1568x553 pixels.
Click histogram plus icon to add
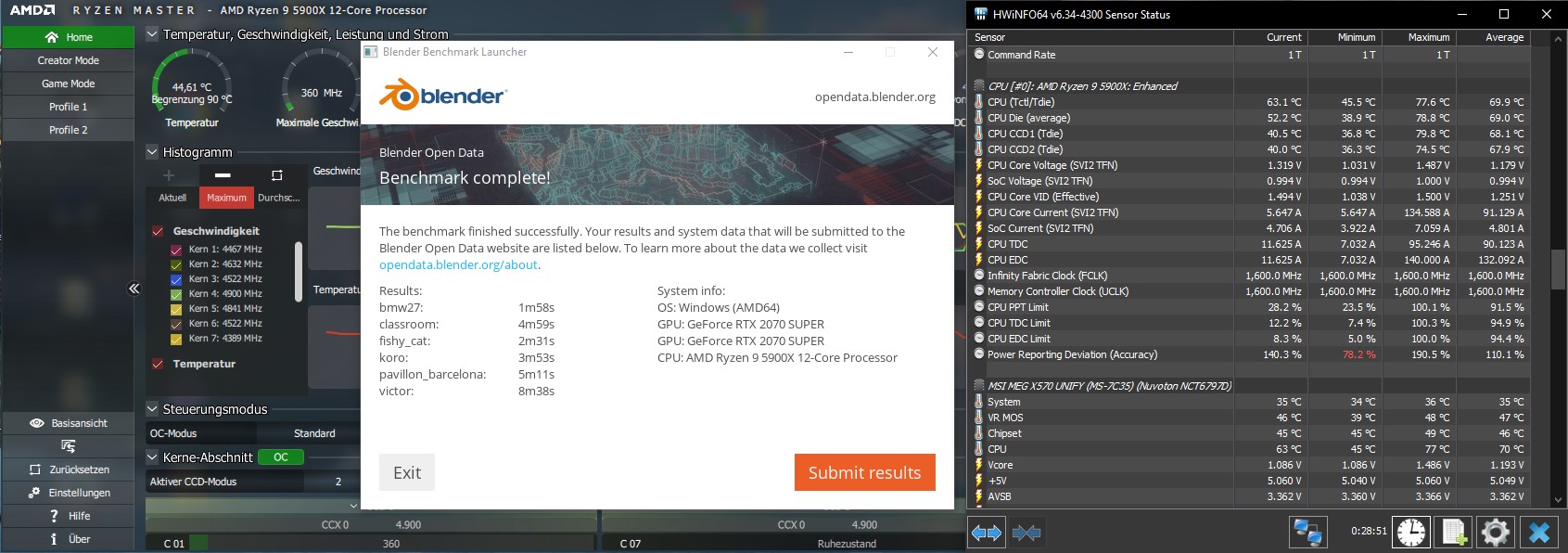click(169, 174)
